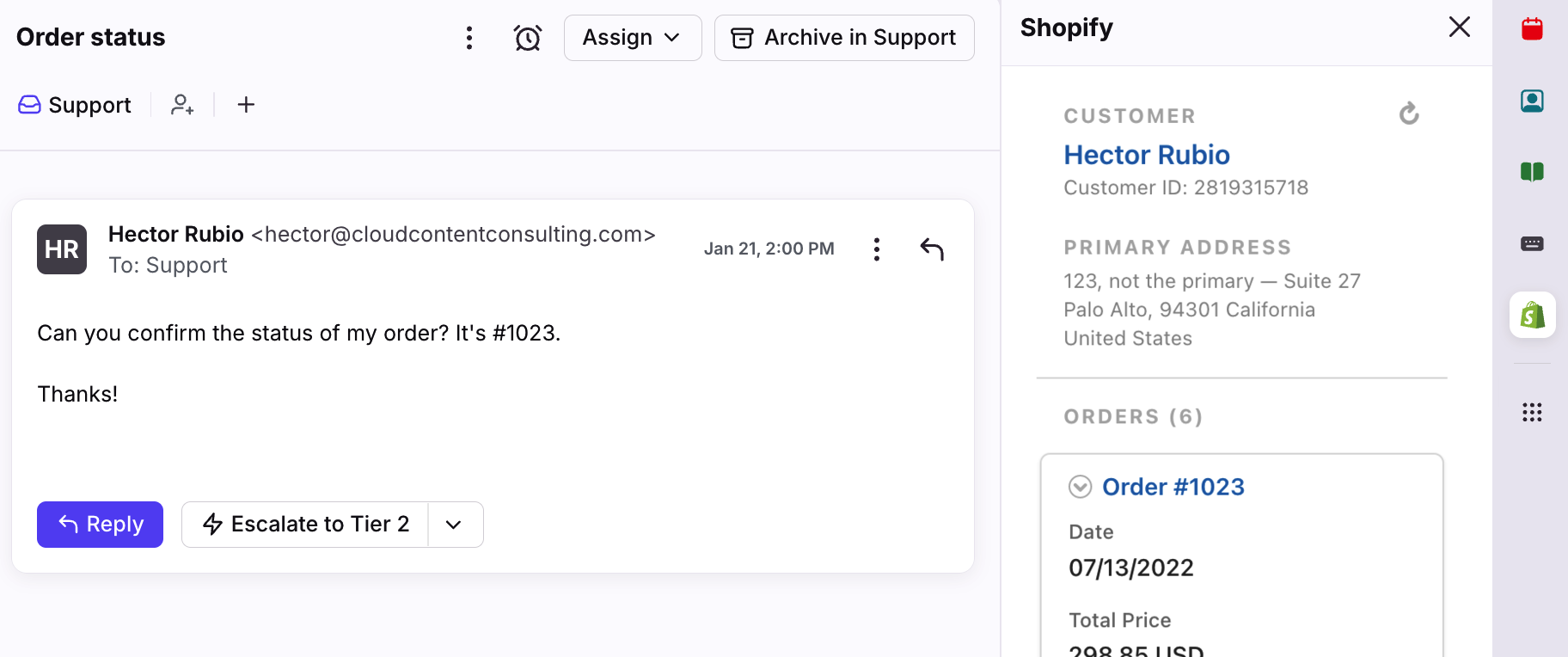Refresh the Shopify customer data

coord(1409,114)
